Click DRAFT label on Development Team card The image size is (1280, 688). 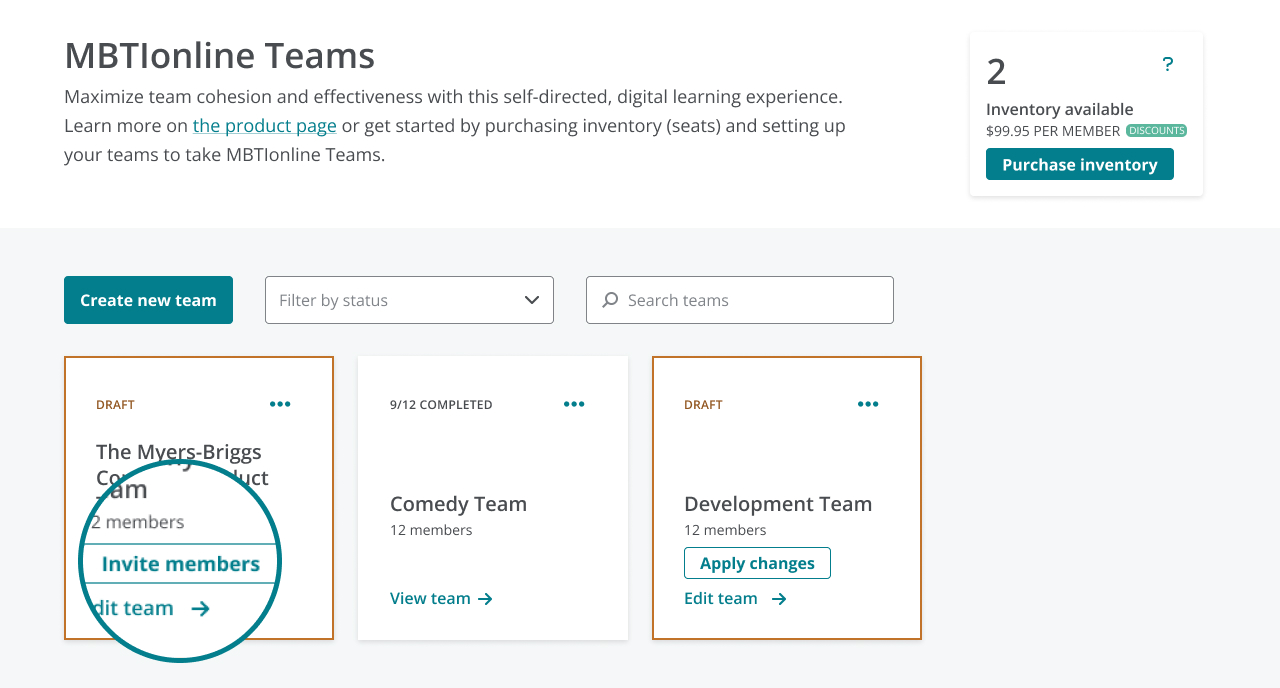pyautogui.click(x=703, y=405)
